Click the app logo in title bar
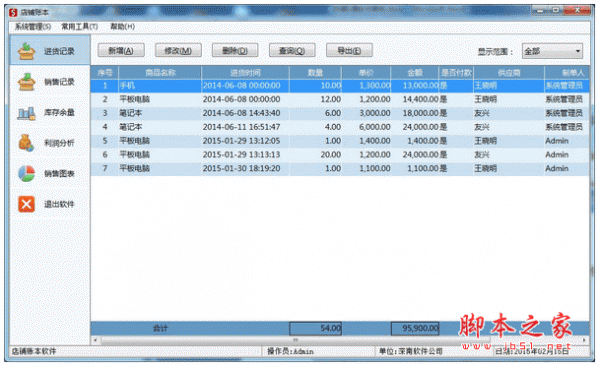 pyautogui.click(x=13, y=13)
